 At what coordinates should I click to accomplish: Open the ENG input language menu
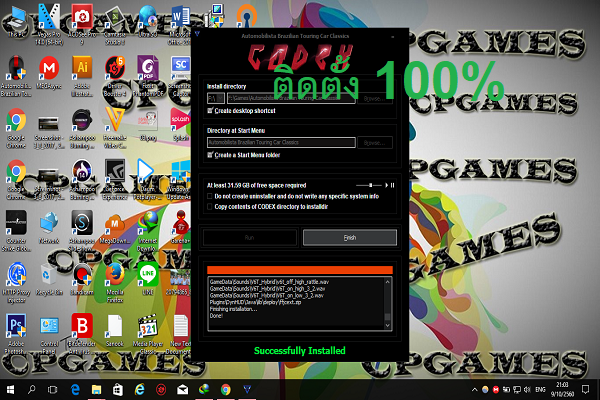coord(540,390)
